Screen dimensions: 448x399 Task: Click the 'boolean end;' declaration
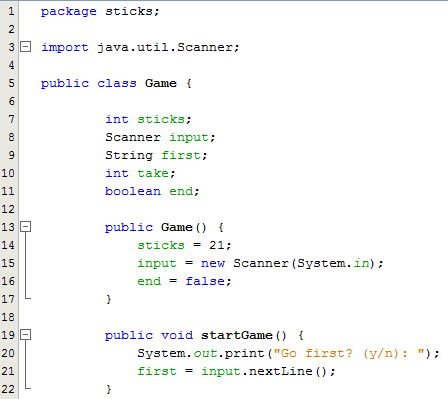tap(152, 191)
